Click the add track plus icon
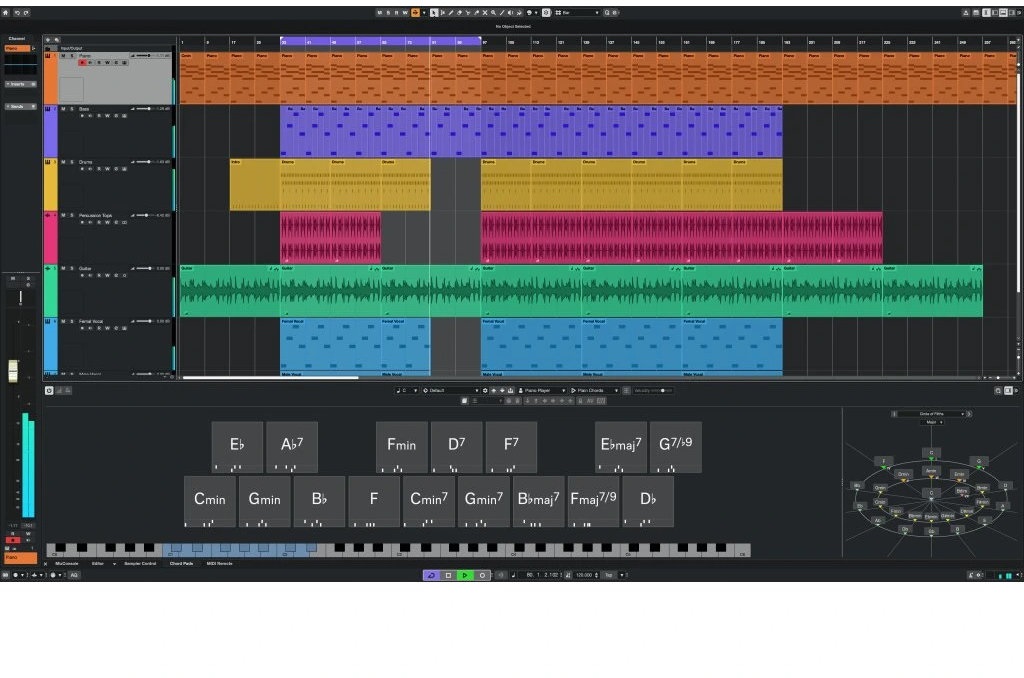 tap(48, 40)
